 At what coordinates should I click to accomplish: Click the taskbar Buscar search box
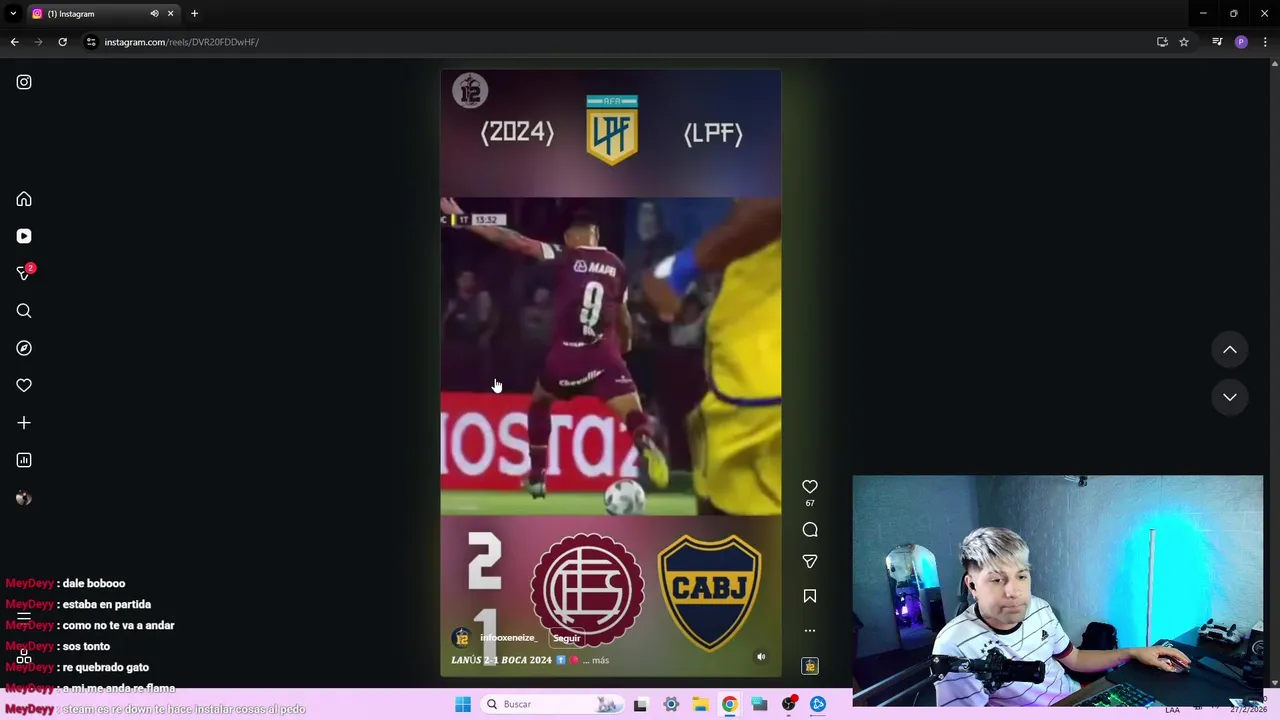coord(550,704)
